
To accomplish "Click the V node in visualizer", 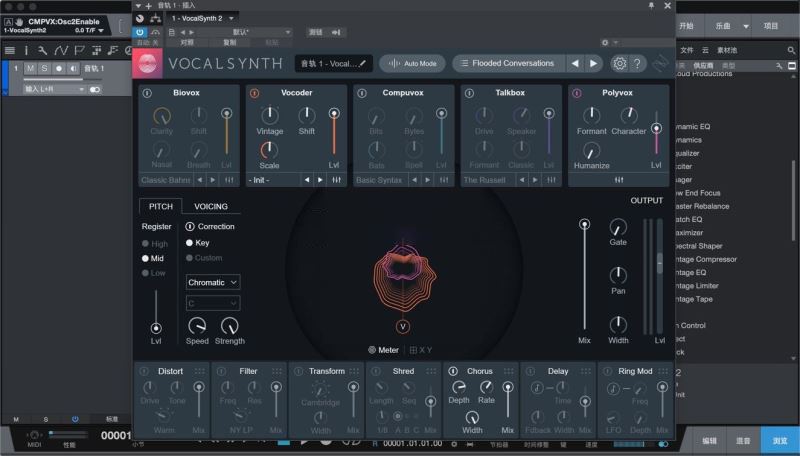I will tap(403, 326).
